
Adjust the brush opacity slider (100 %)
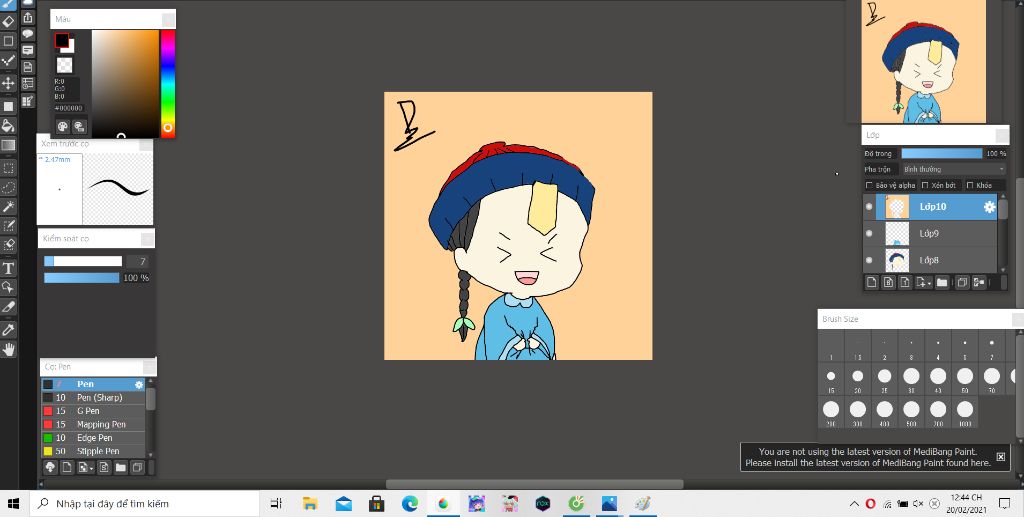tap(82, 278)
